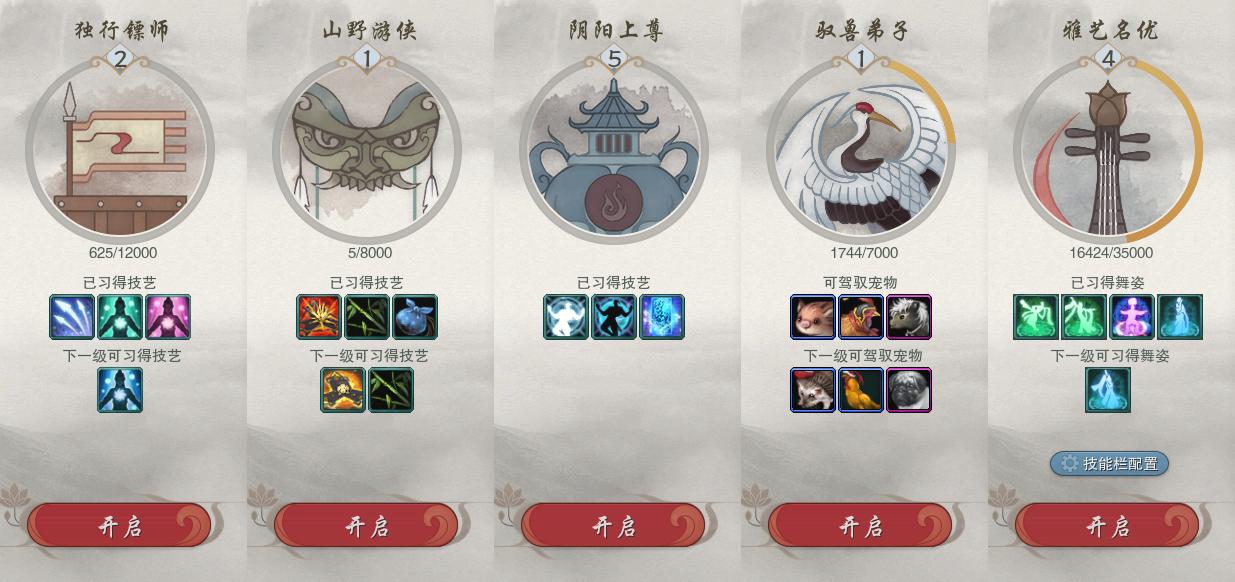The image size is (1235, 582).
Task: Select the hamster pet icon under 驭兽弟子
Action: point(813,317)
